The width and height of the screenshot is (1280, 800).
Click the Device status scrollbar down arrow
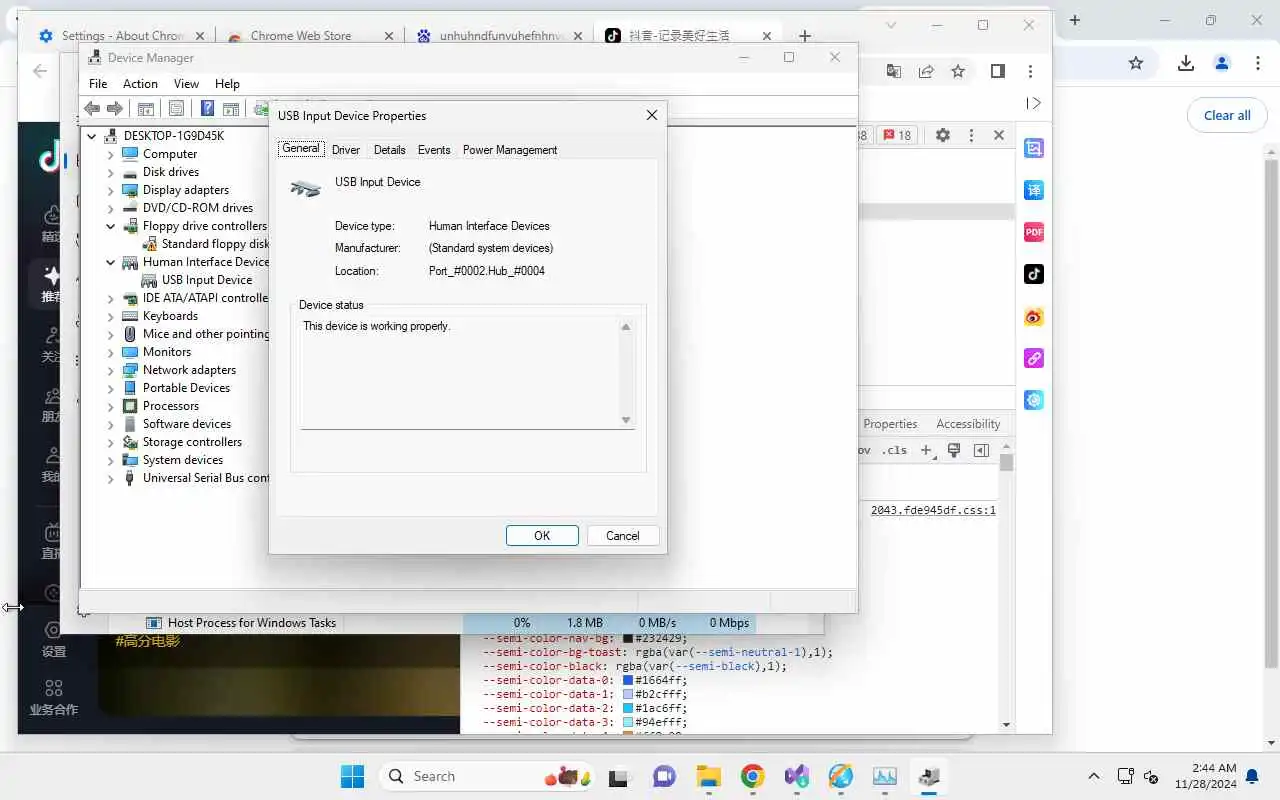point(626,420)
